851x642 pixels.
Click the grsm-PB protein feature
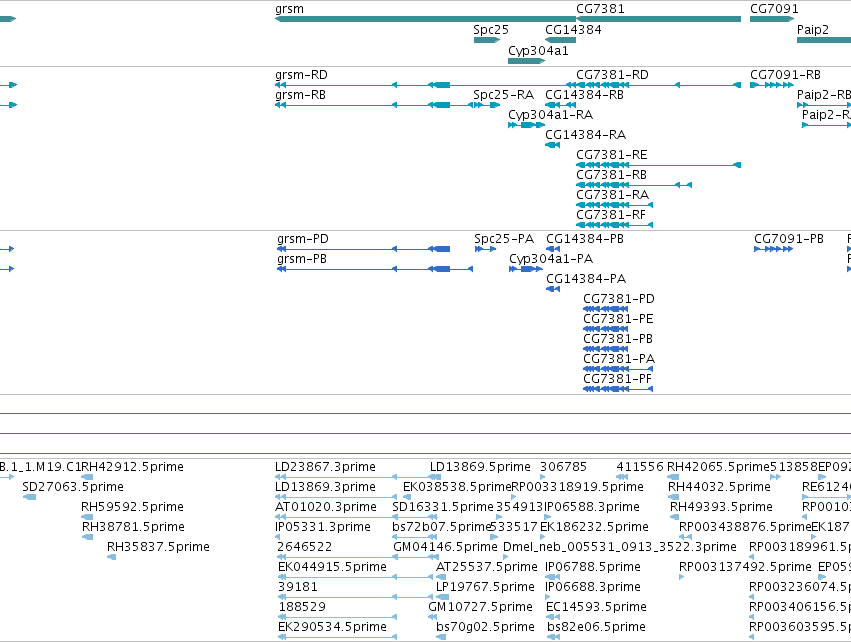pos(375,269)
